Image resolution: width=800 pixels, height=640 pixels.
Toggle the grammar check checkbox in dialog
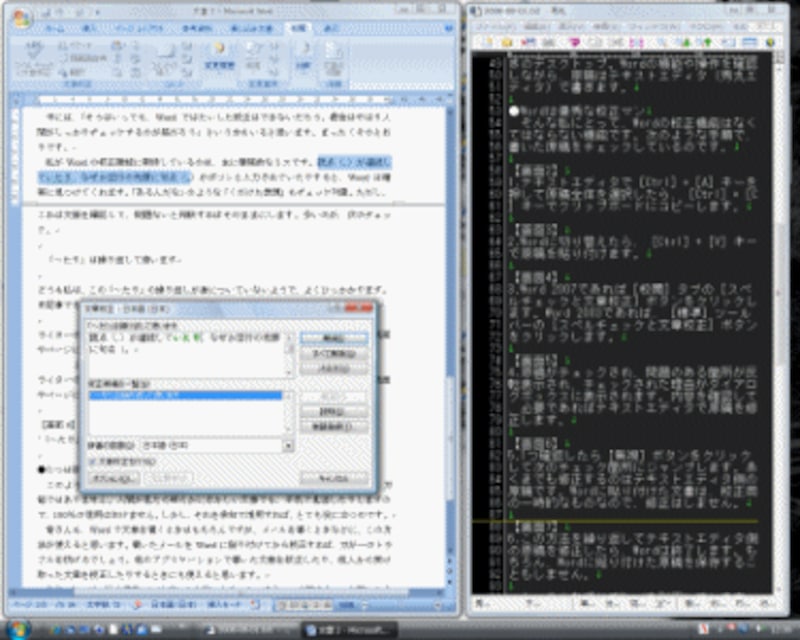coord(94,463)
